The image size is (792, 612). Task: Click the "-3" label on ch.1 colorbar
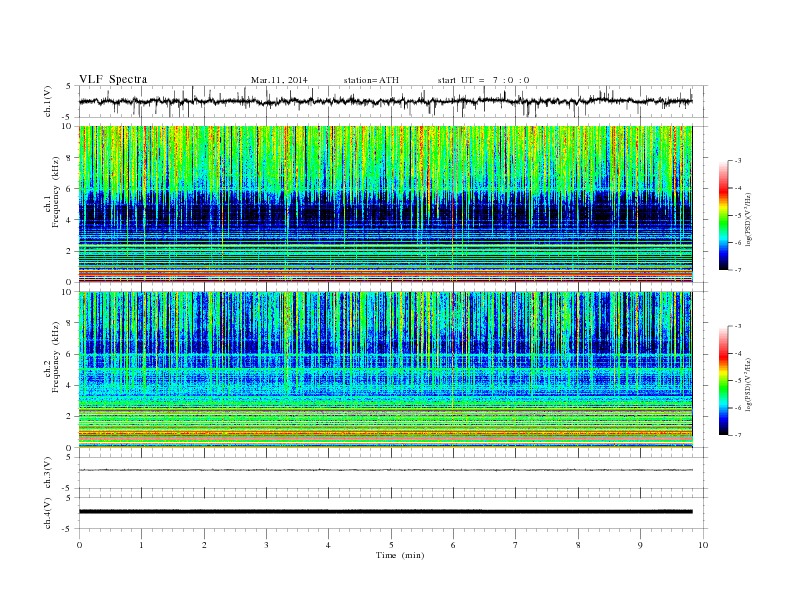point(738,161)
